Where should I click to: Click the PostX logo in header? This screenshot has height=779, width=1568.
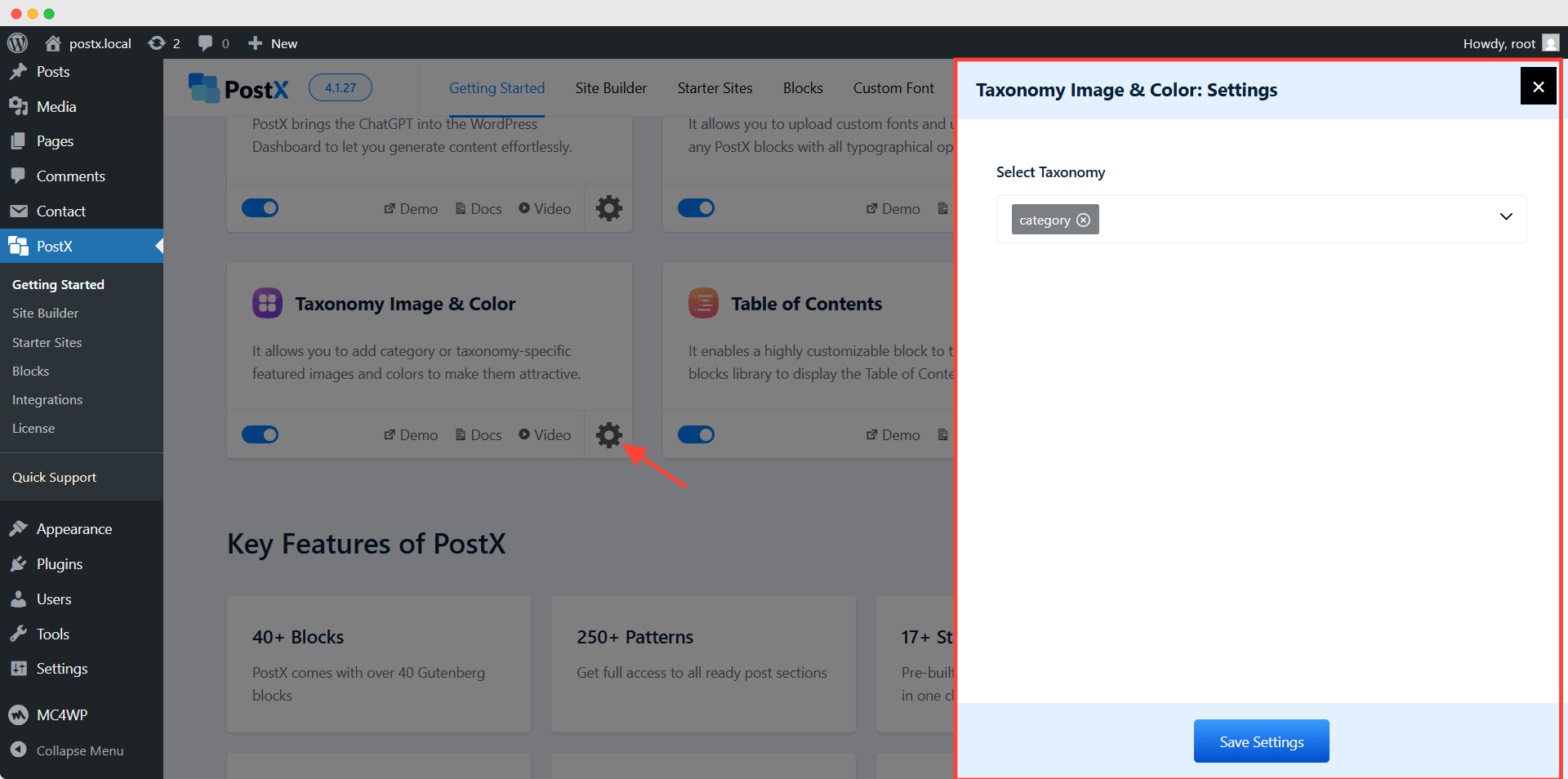[x=238, y=88]
